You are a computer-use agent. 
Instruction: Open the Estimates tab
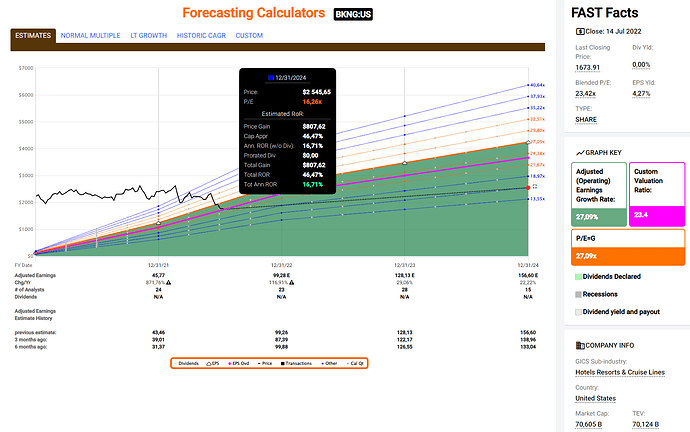click(x=32, y=35)
